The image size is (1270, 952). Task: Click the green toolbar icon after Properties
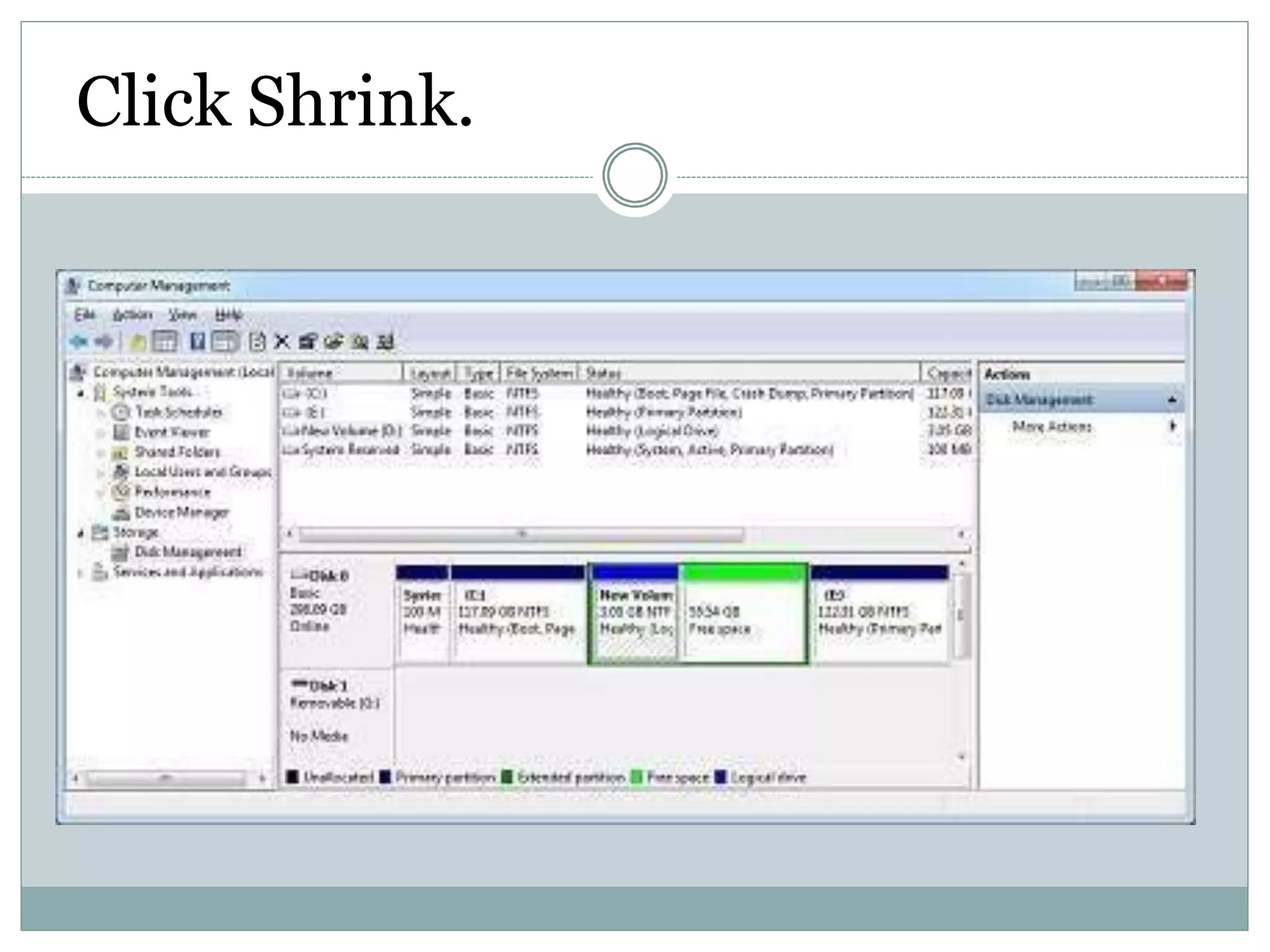point(334,342)
